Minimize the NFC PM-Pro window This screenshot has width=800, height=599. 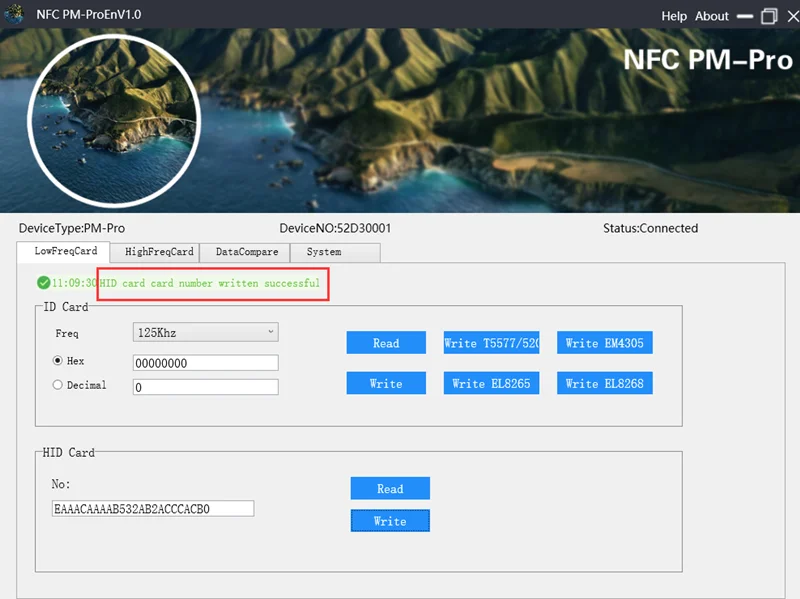[x=745, y=16]
